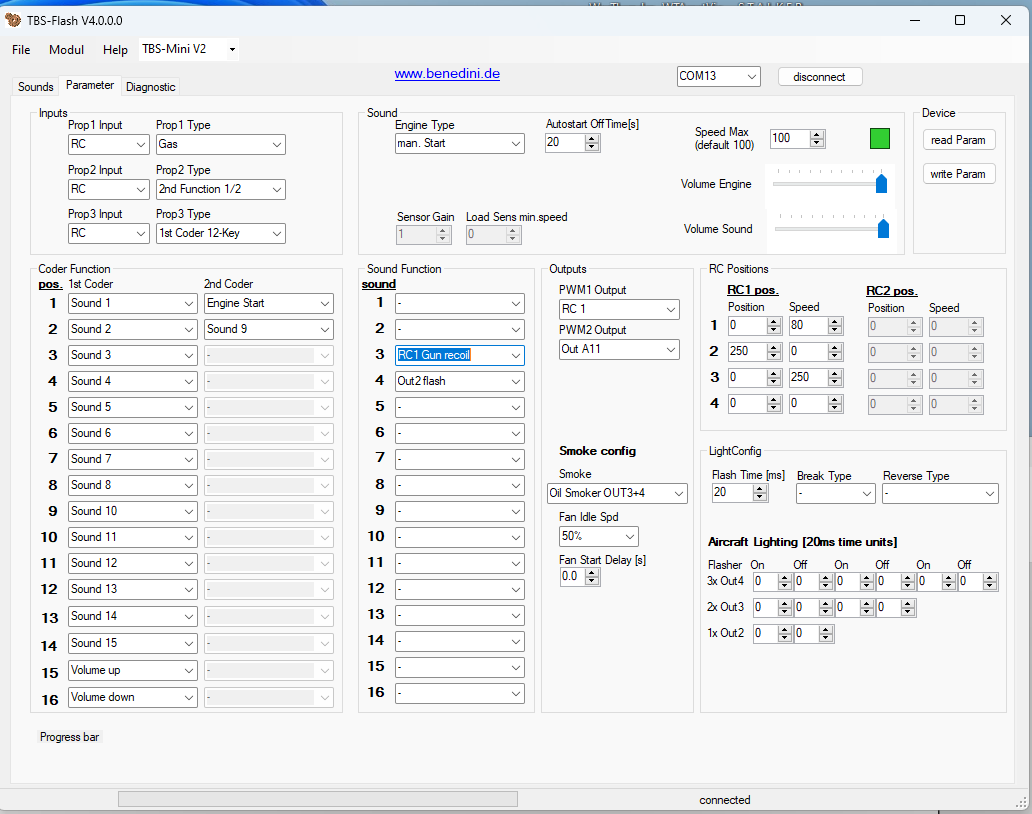Click the Speed Max value field

(x=790, y=138)
